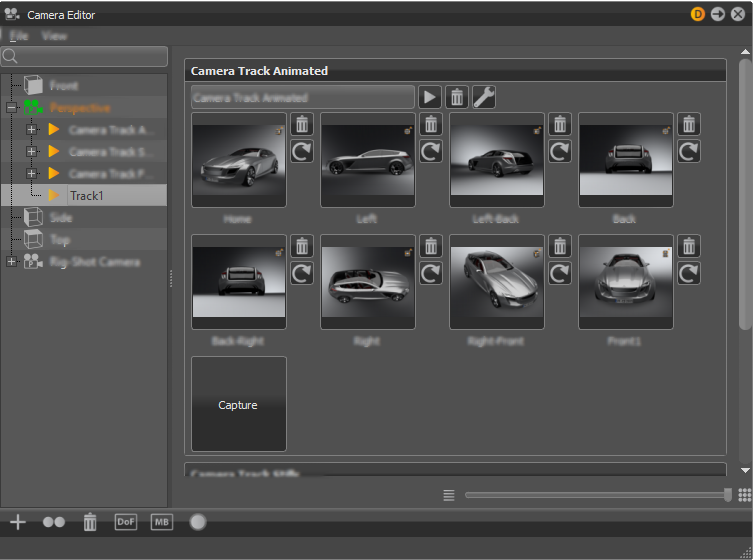
Task: Delete the Left-Back viewpoint with its trash icon
Action: click(x=560, y=124)
